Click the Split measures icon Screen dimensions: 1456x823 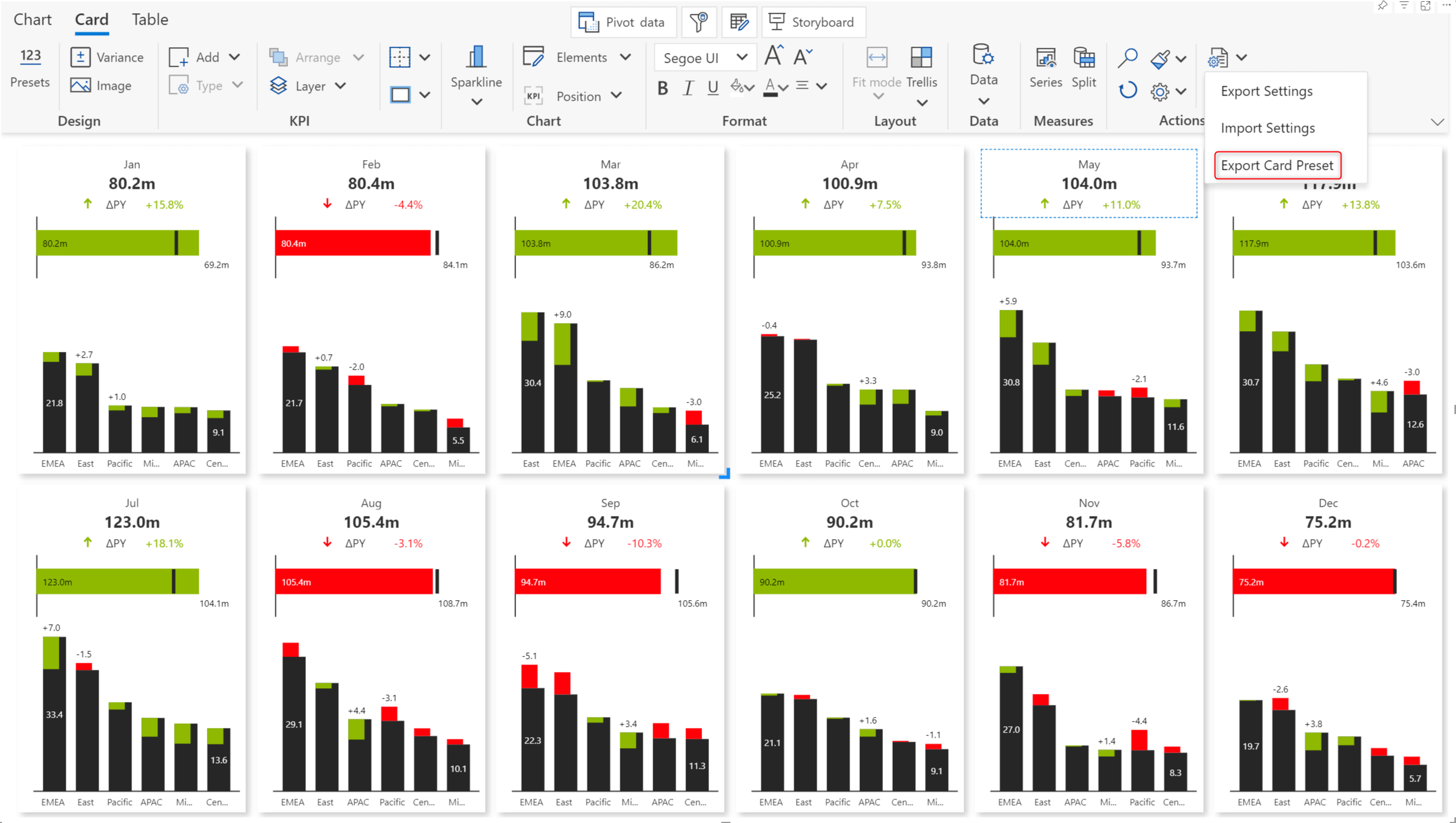click(x=1083, y=58)
